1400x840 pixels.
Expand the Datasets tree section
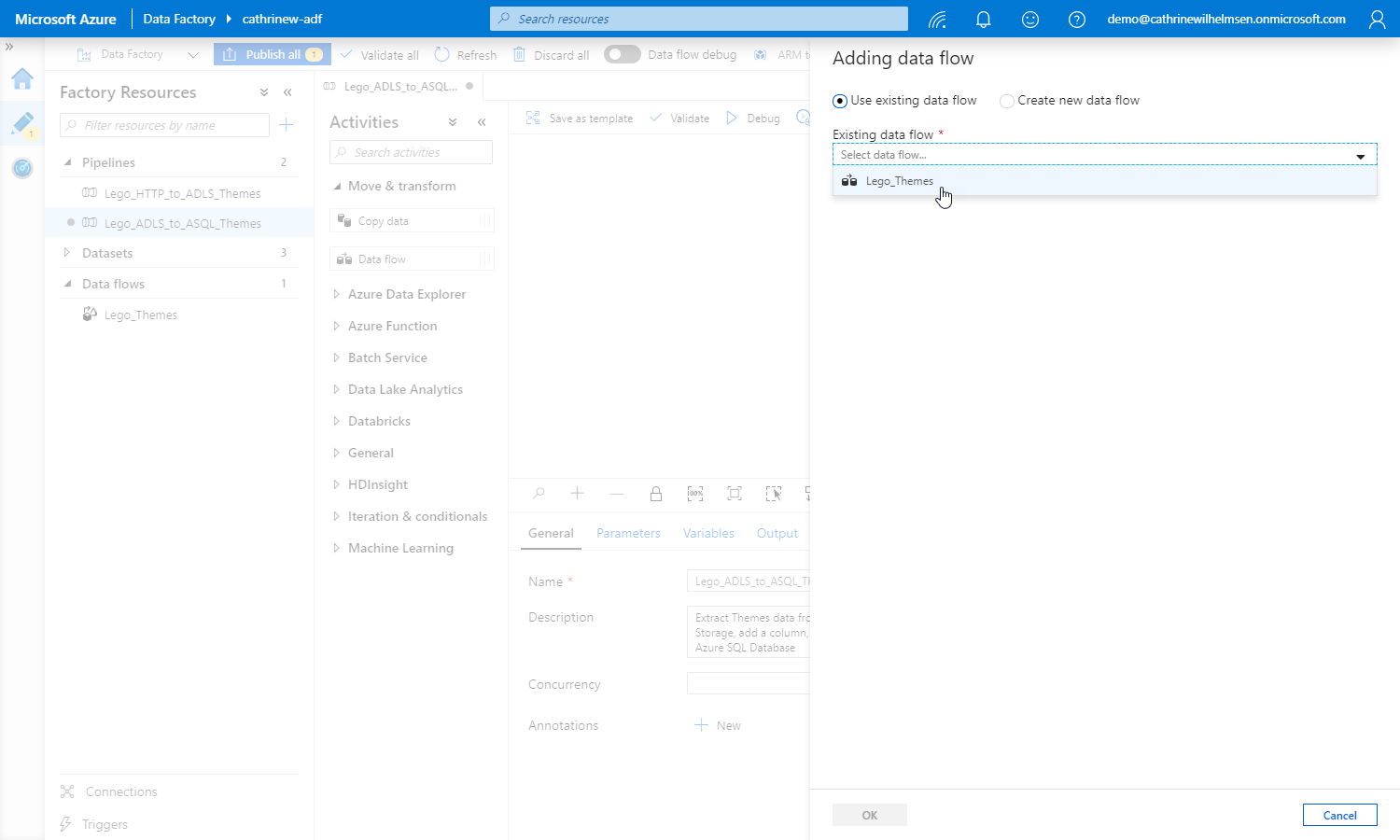pyautogui.click(x=67, y=253)
